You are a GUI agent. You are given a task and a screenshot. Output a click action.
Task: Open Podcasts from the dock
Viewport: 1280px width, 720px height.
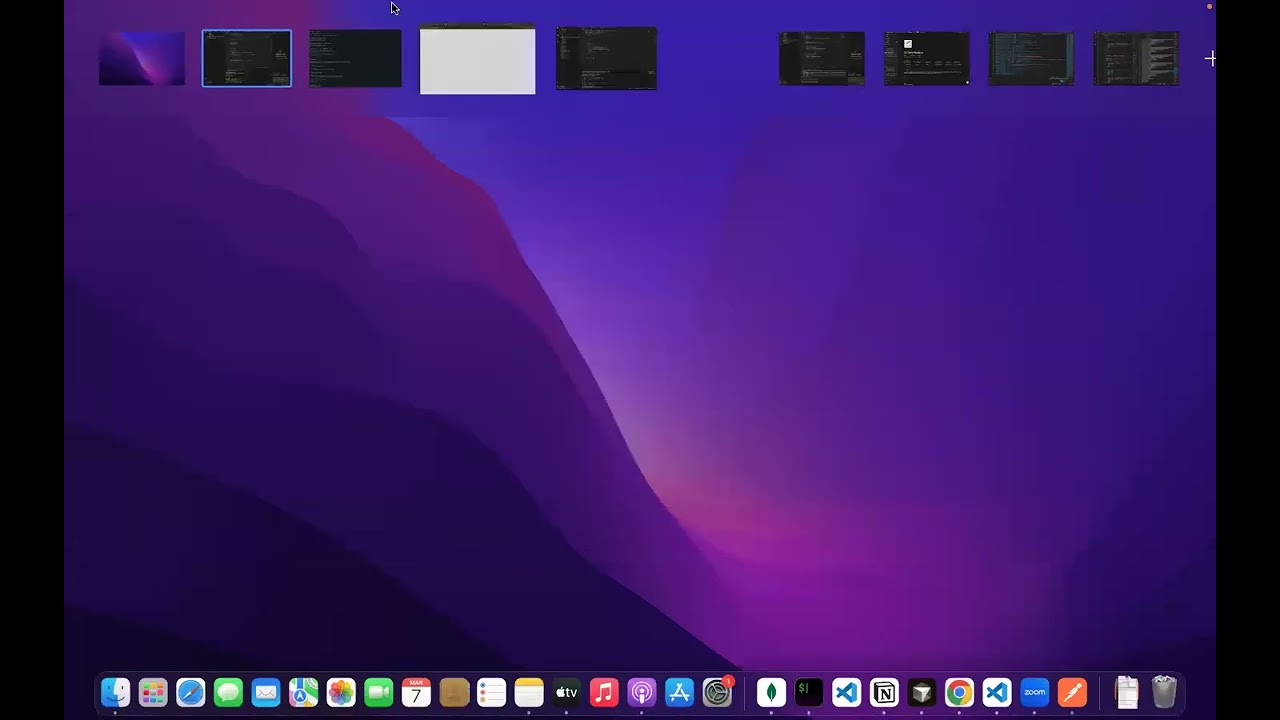(642, 692)
